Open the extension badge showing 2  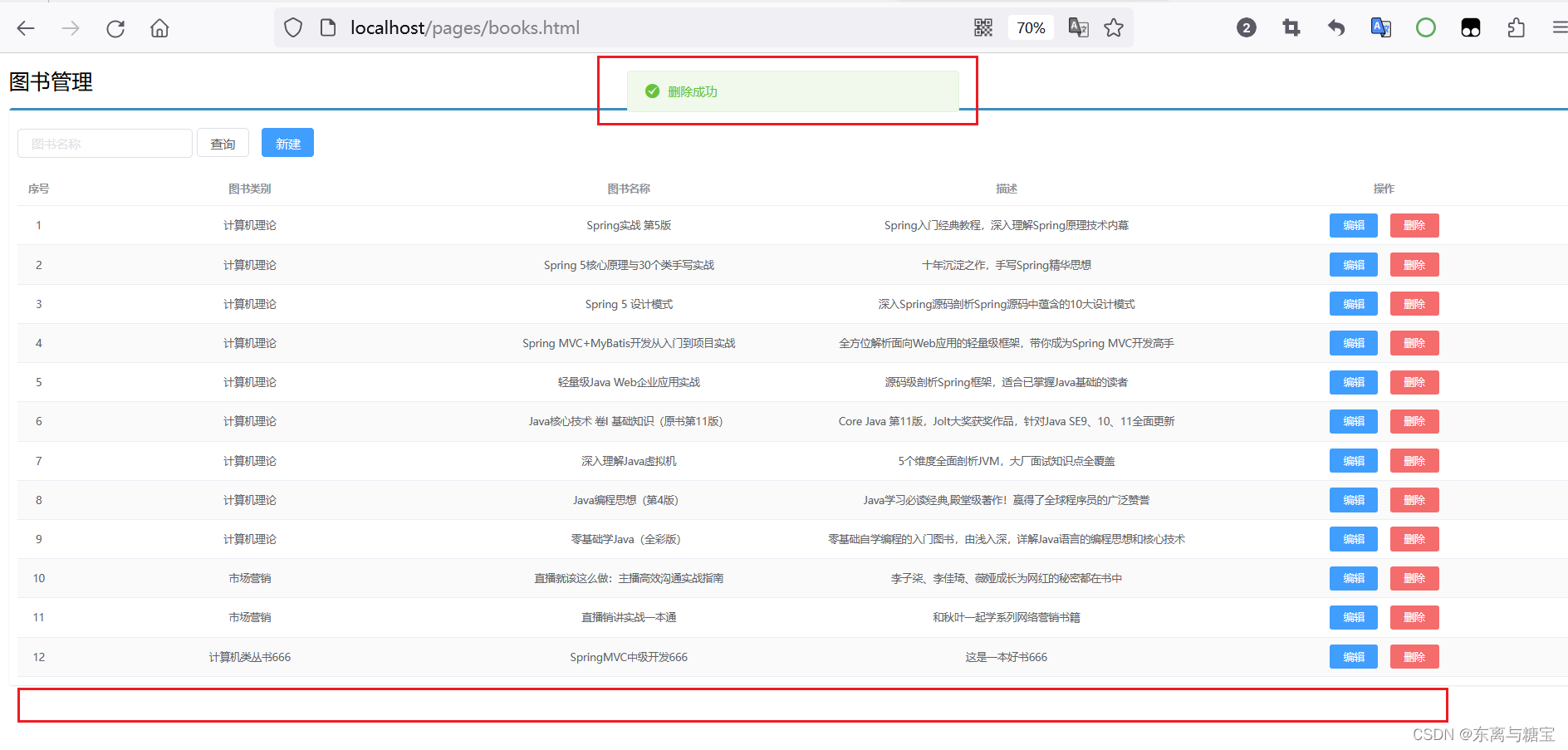pos(1246,28)
